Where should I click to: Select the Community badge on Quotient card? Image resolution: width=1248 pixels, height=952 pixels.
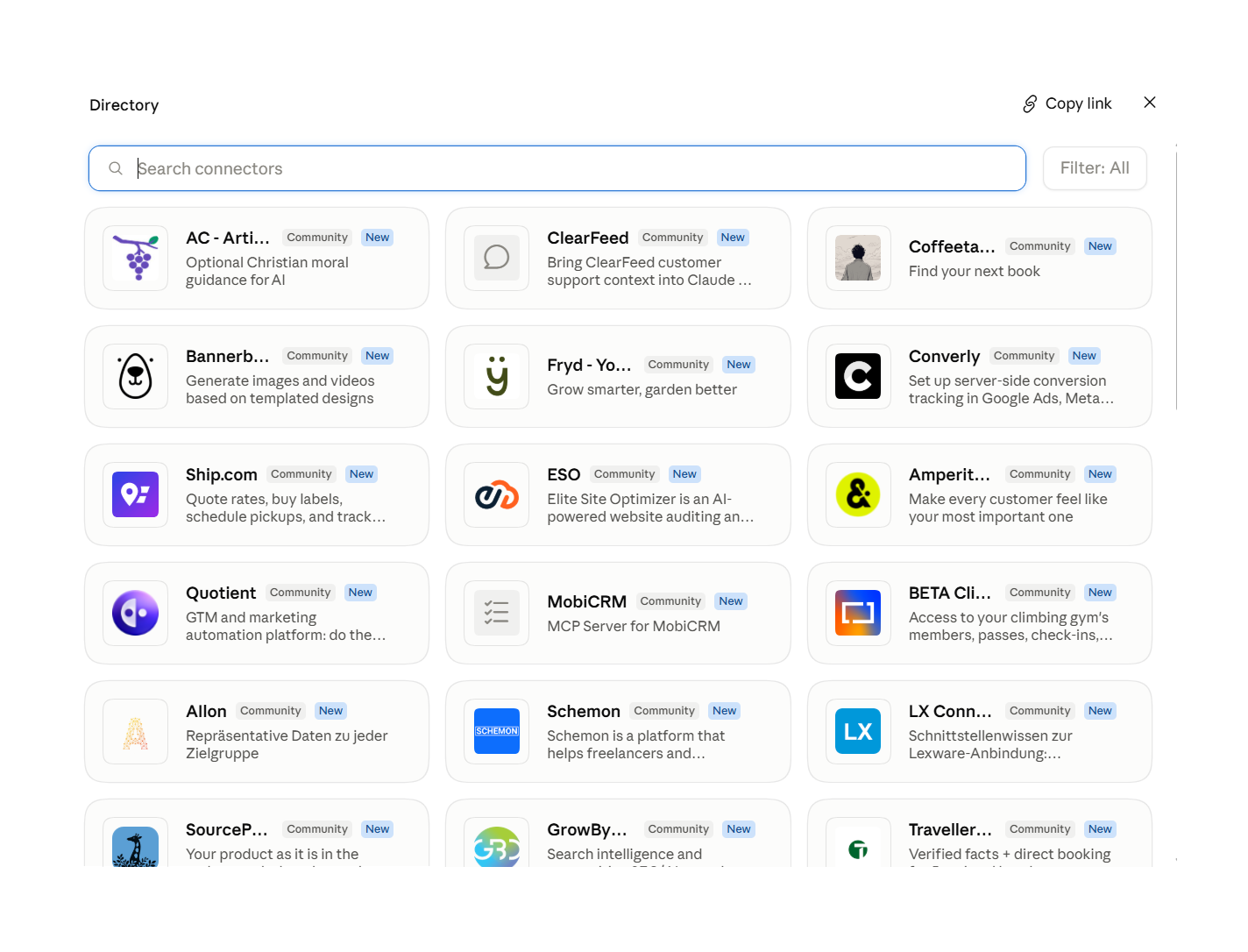click(x=300, y=593)
